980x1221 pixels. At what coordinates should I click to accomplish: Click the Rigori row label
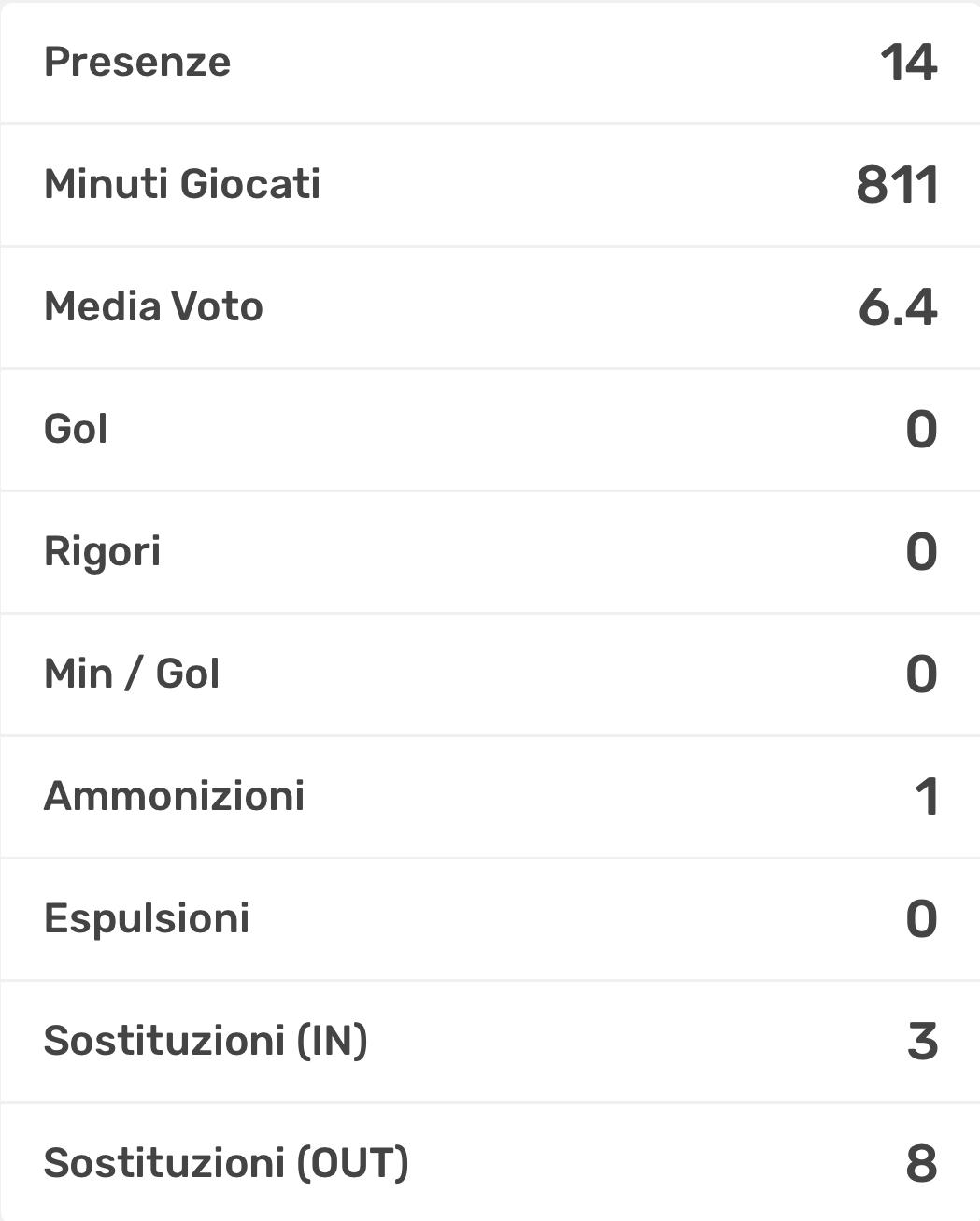[103, 551]
